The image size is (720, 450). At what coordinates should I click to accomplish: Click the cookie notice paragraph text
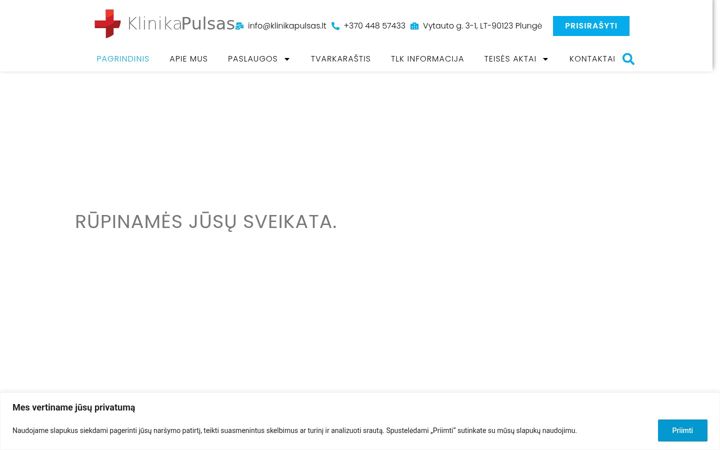(x=294, y=431)
